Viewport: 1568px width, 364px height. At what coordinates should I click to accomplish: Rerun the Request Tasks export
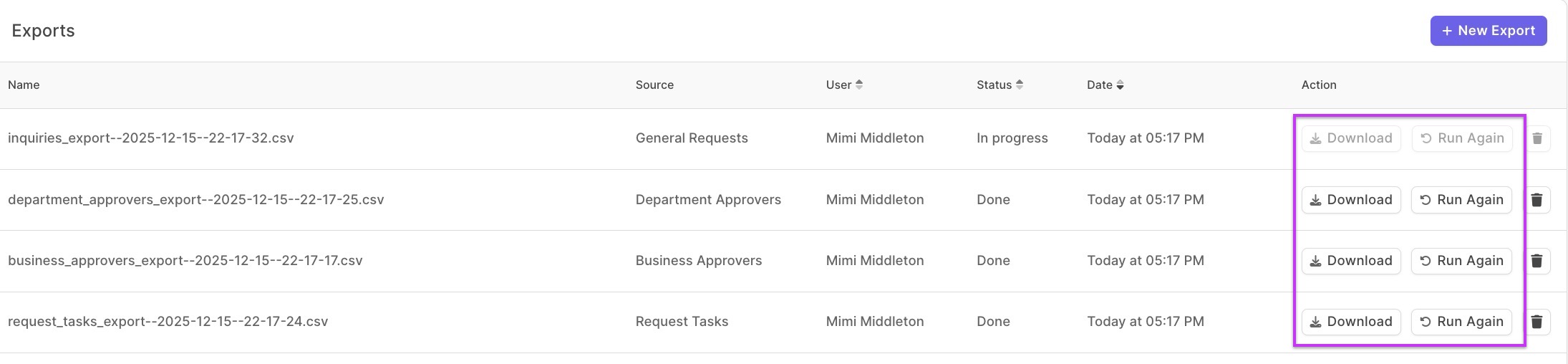[x=1461, y=322]
